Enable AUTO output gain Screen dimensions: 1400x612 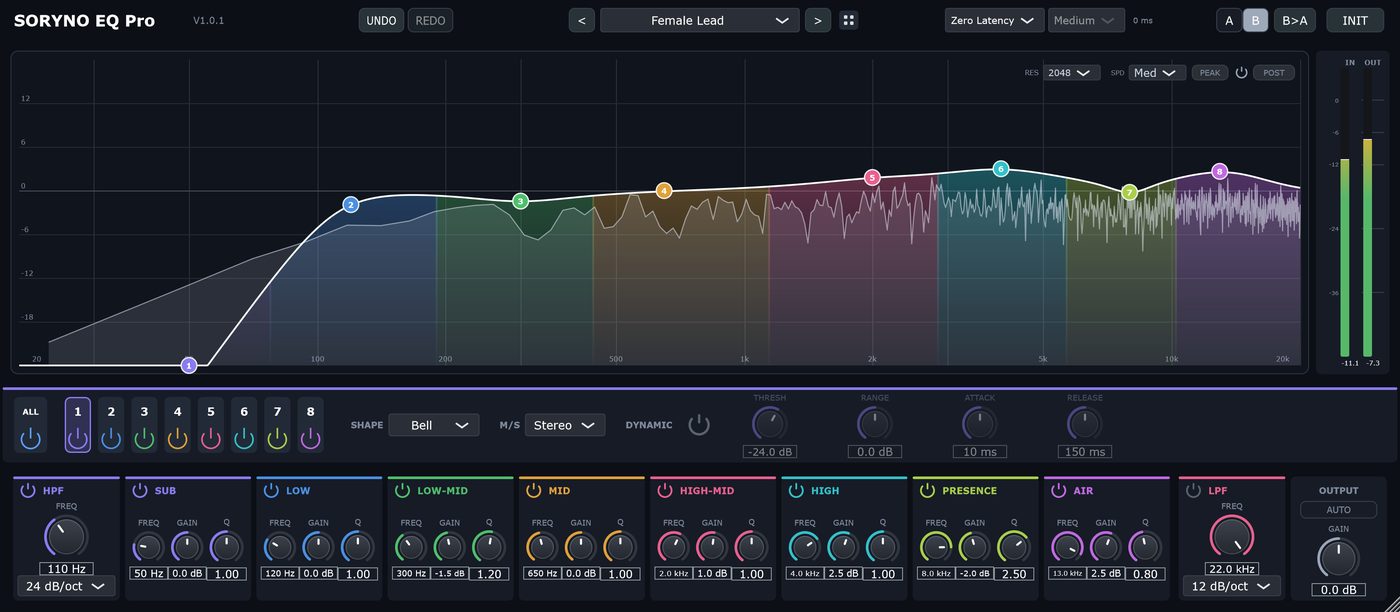1338,510
